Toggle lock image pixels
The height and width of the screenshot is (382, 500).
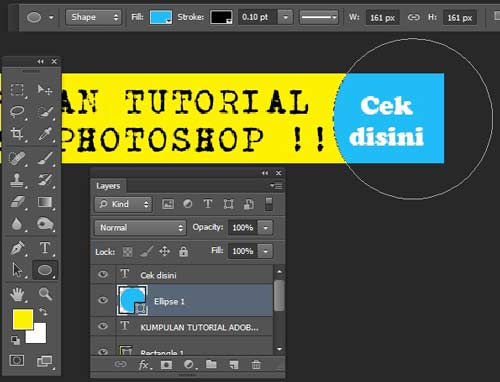[x=146, y=251]
